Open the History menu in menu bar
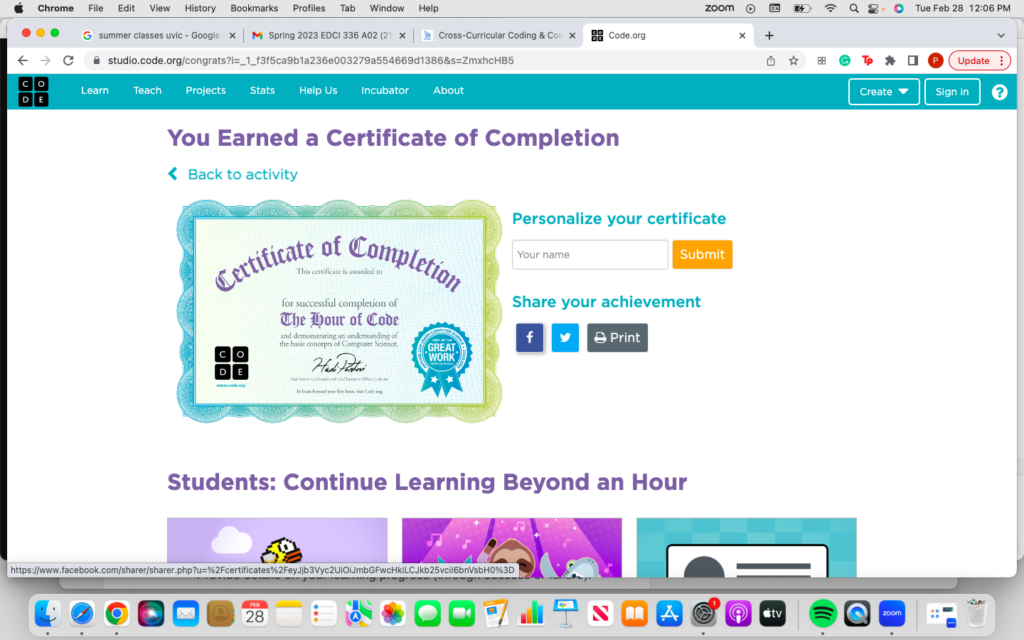1024x640 pixels. pyautogui.click(x=200, y=8)
